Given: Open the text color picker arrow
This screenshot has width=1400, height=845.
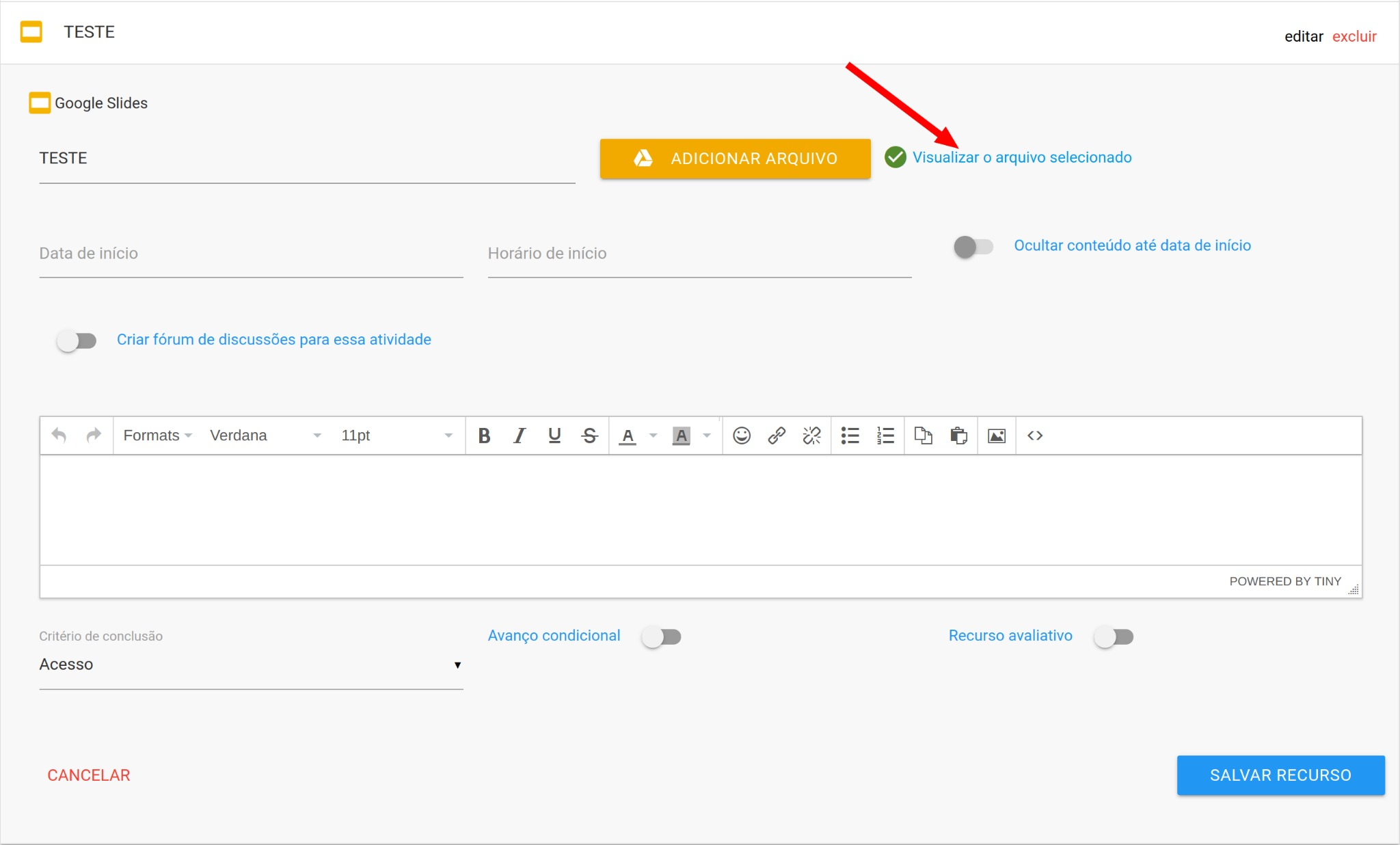Looking at the screenshot, I should [x=654, y=435].
